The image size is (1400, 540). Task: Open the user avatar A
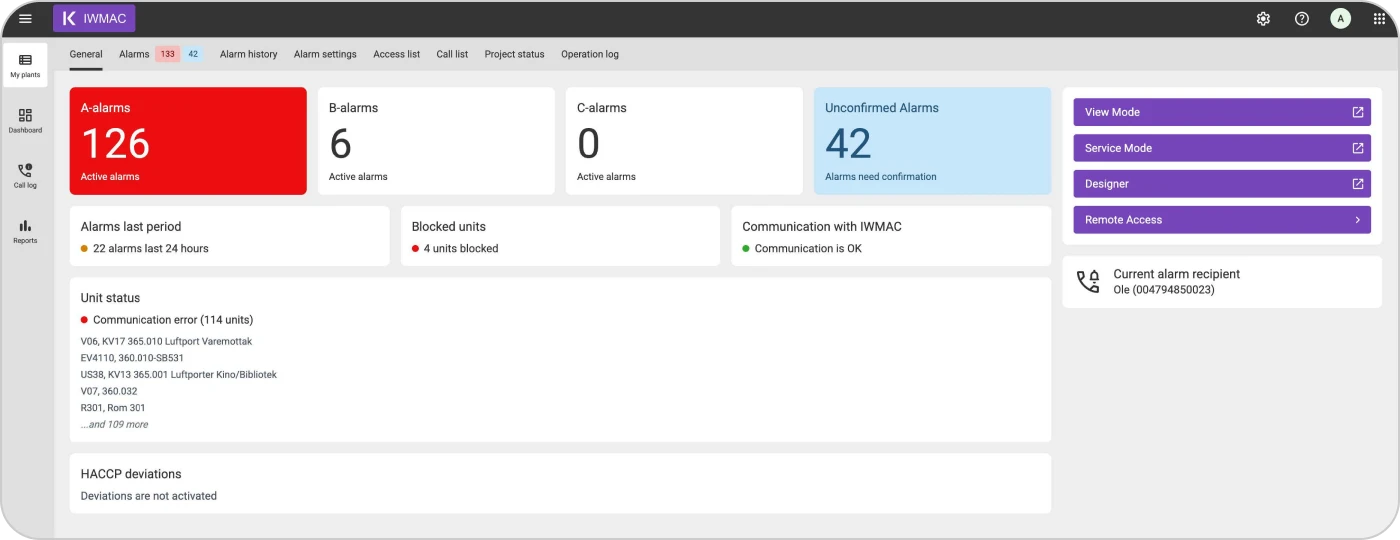1340,19
